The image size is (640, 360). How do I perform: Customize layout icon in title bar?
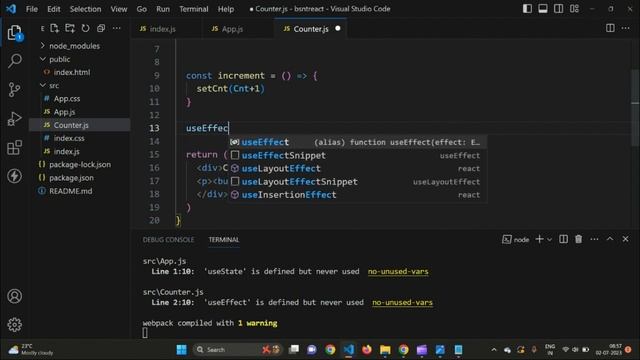pos(574,9)
